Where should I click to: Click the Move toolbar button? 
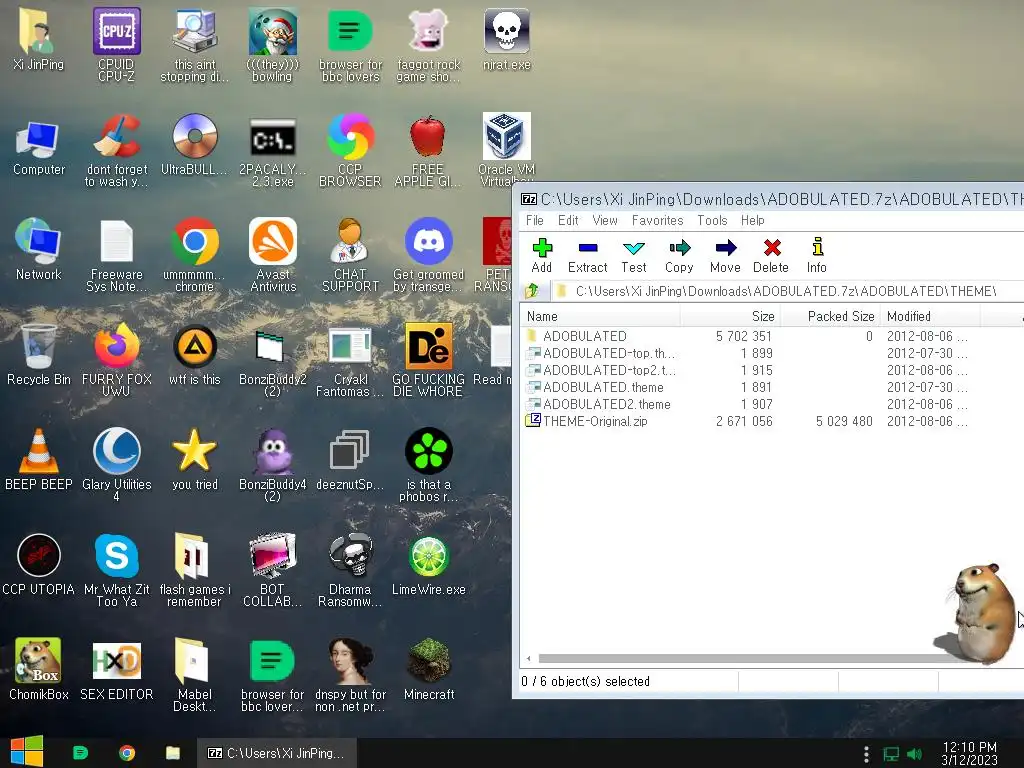pyautogui.click(x=725, y=255)
